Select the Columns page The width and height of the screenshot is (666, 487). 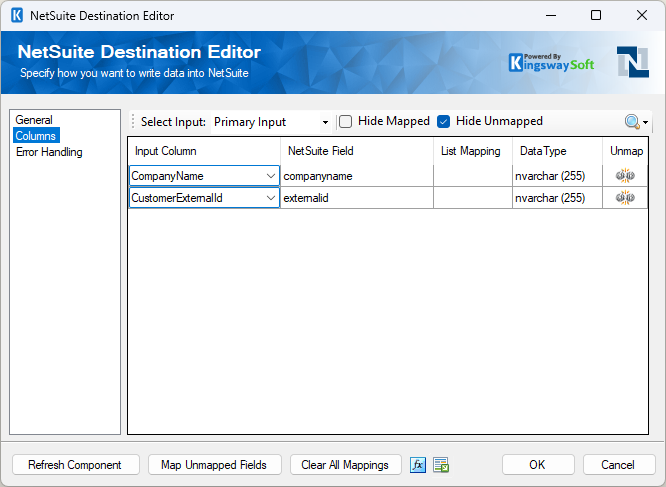[36, 136]
